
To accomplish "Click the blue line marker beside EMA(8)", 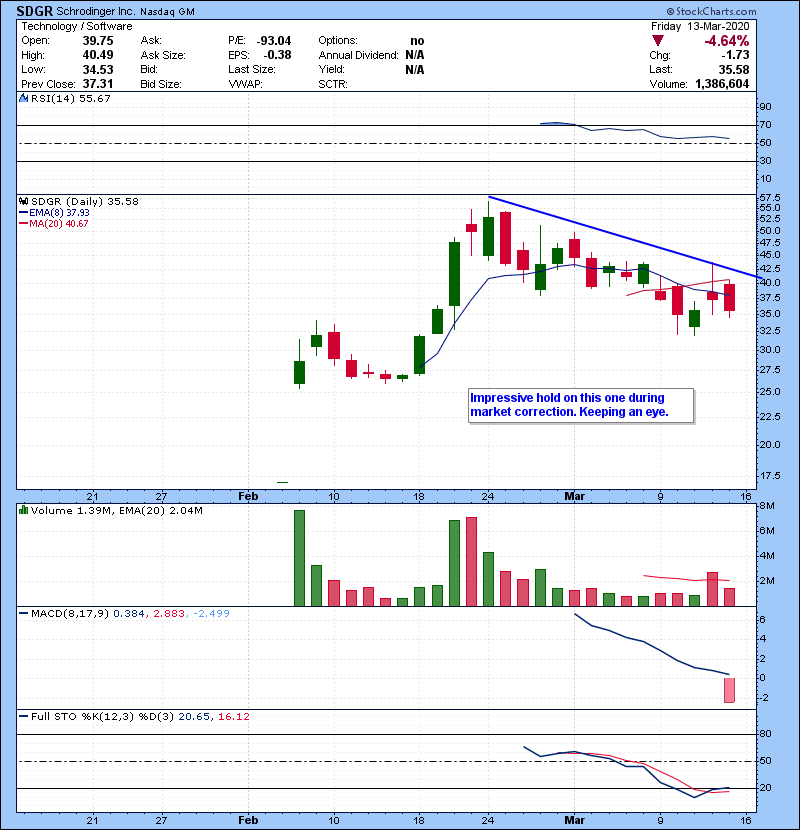I will [x=23, y=213].
